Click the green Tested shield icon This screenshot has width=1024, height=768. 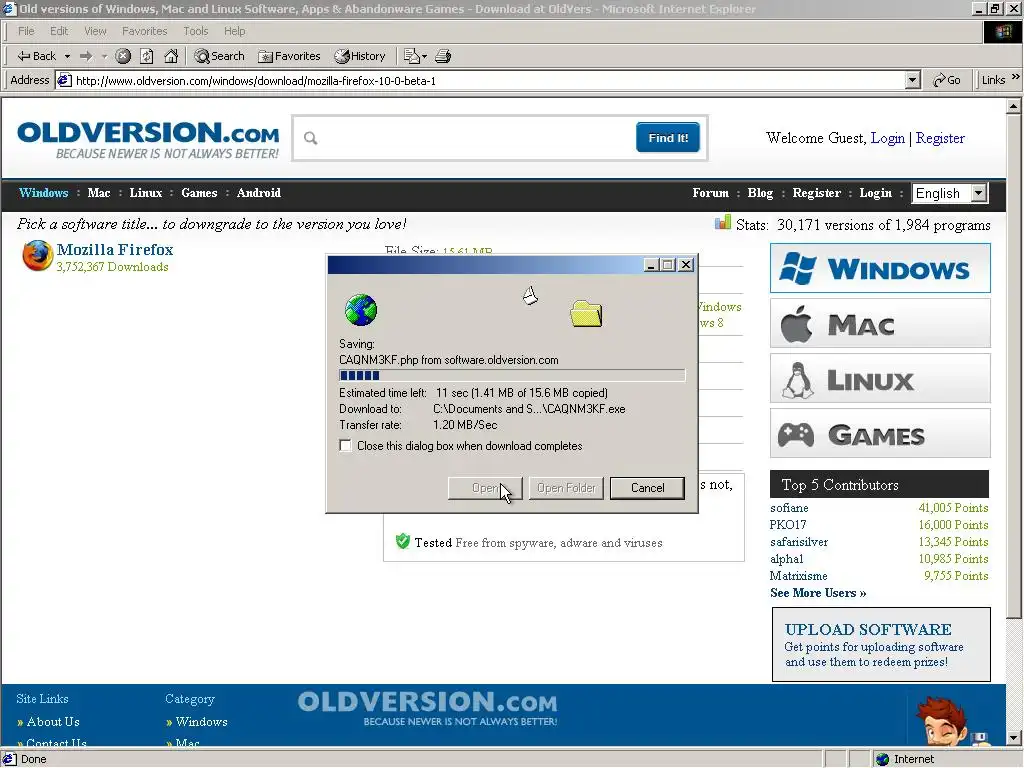click(x=403, y=541)
